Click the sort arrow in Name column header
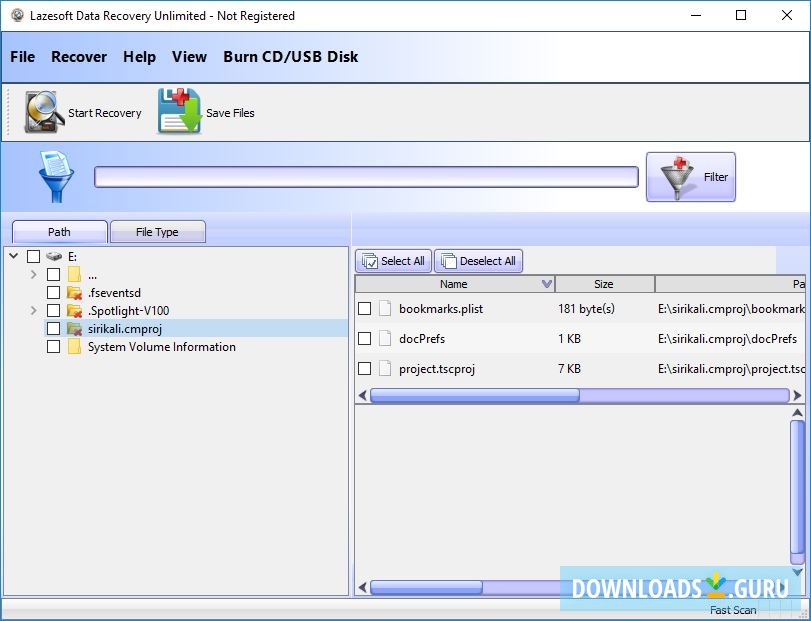The image size is (811, 621). tap(546, 284)
